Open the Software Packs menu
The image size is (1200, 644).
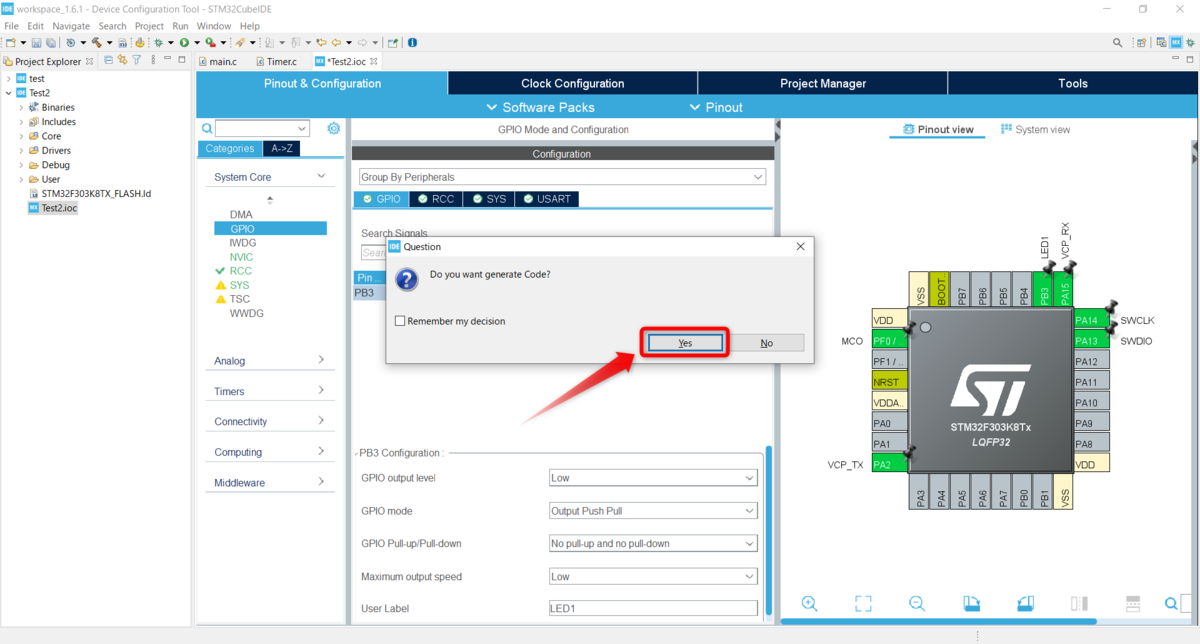point(540,107)
